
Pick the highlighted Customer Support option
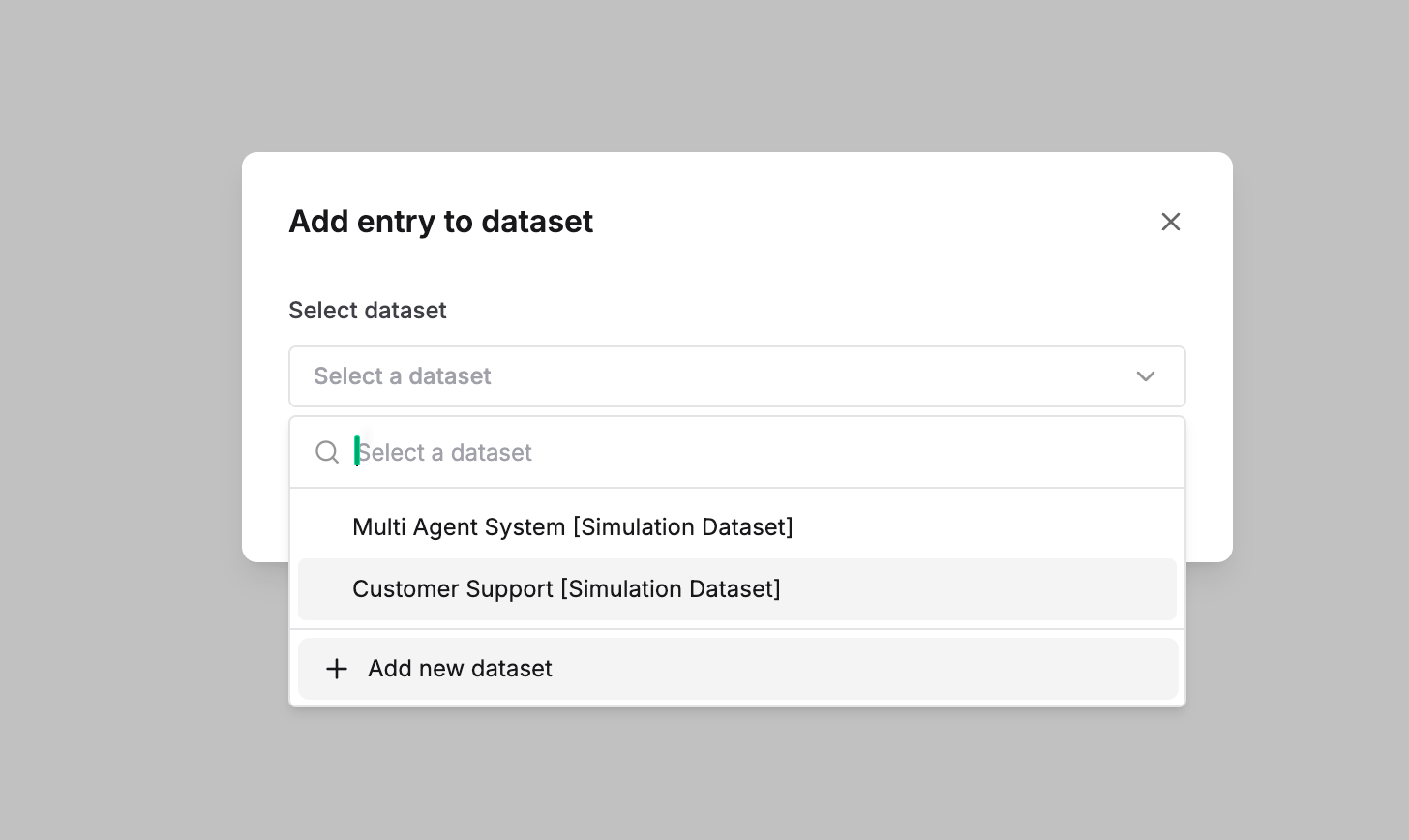point(567,589)
